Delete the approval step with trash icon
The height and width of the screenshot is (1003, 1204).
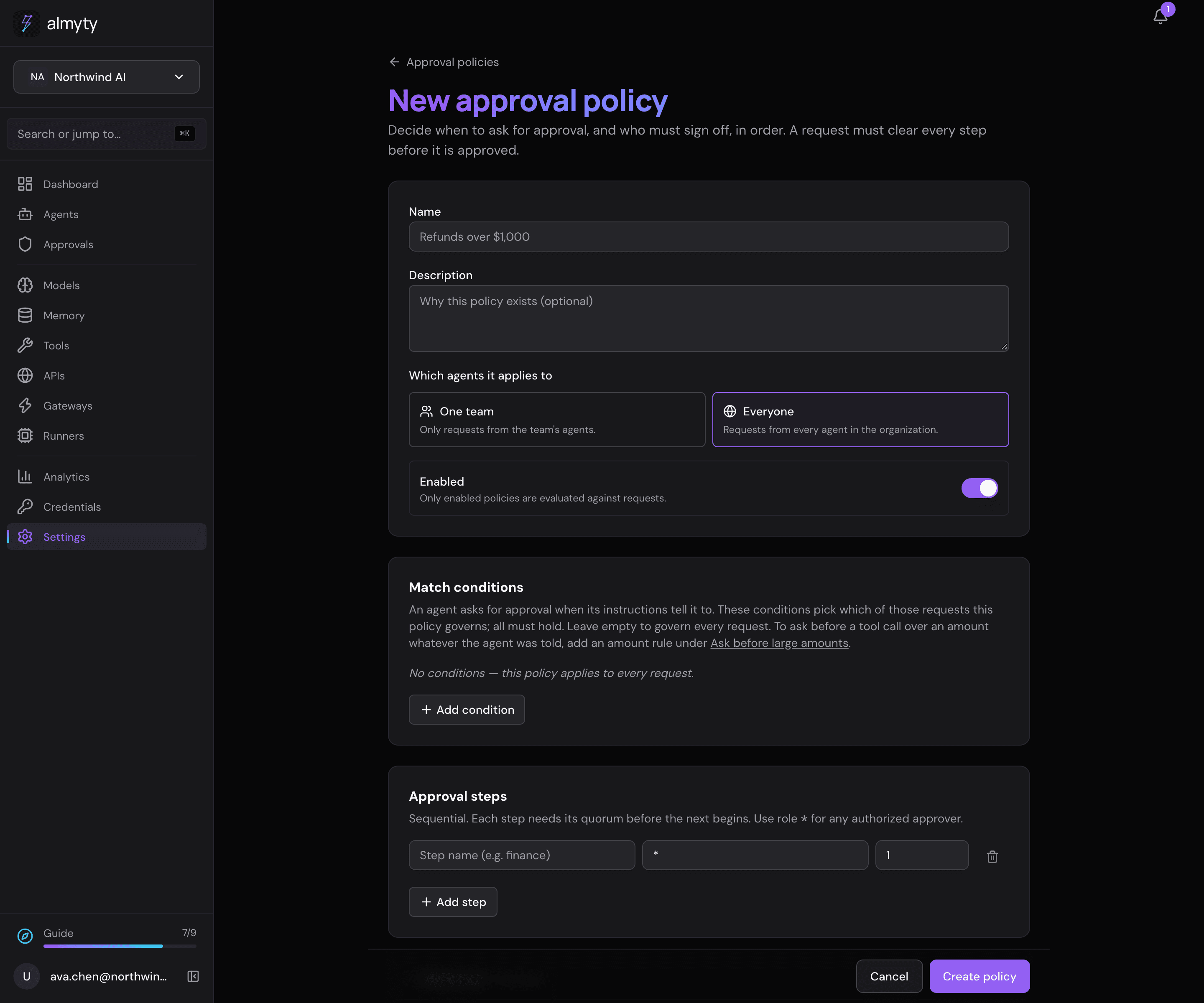pos(992,856)
